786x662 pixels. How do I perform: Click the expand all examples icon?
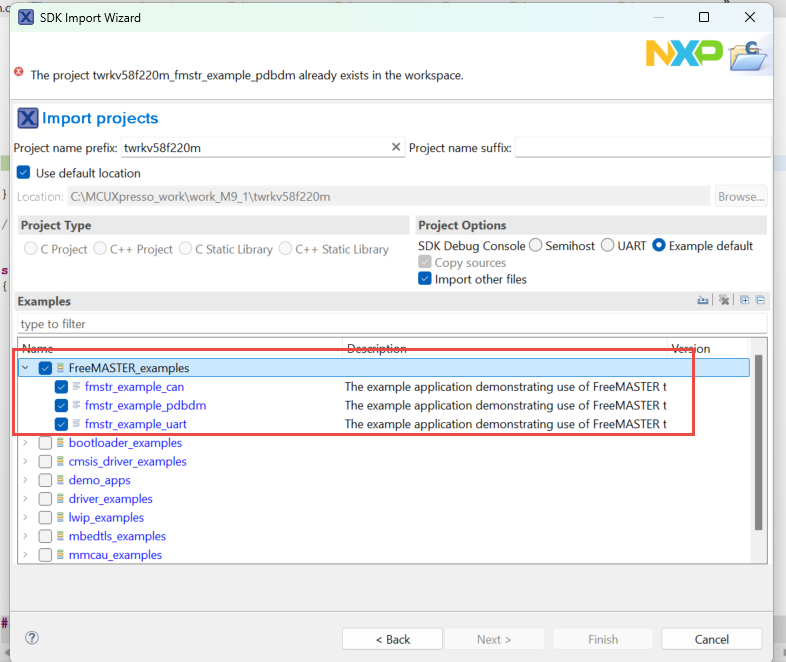point(744,300)
